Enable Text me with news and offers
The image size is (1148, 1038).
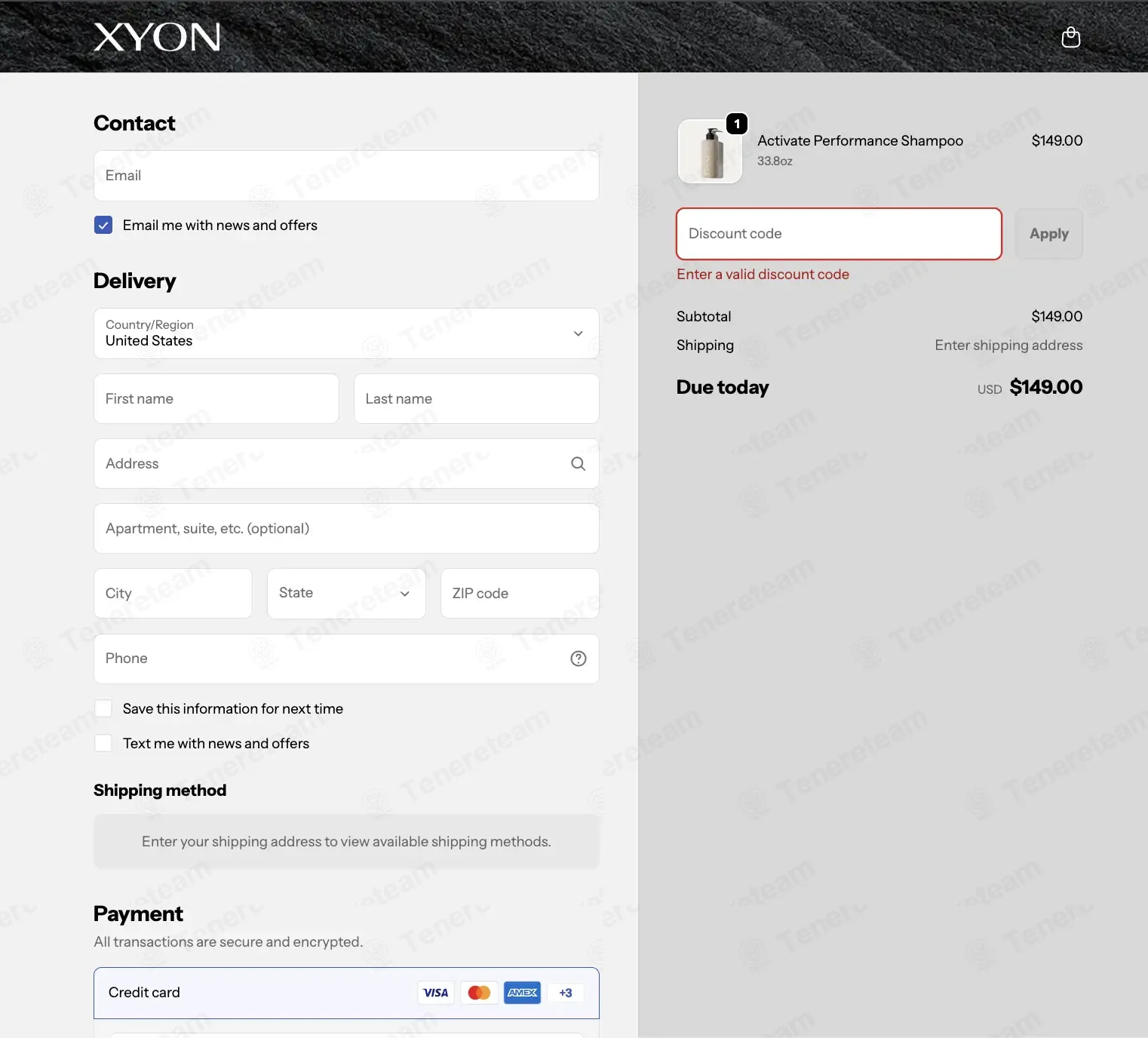click(103, 743)
